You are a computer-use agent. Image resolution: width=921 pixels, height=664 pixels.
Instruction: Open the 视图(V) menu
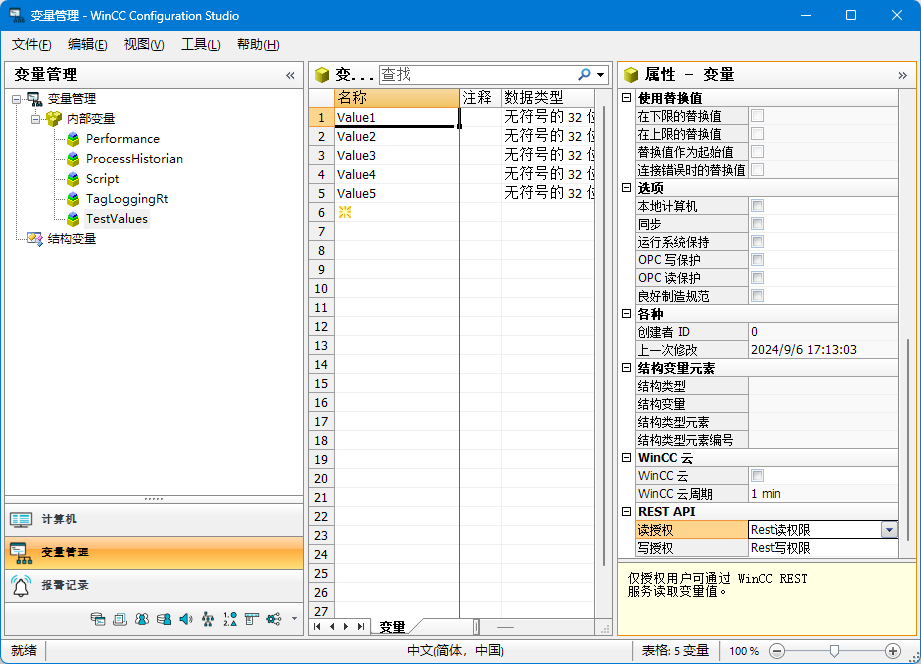point(144,45)
